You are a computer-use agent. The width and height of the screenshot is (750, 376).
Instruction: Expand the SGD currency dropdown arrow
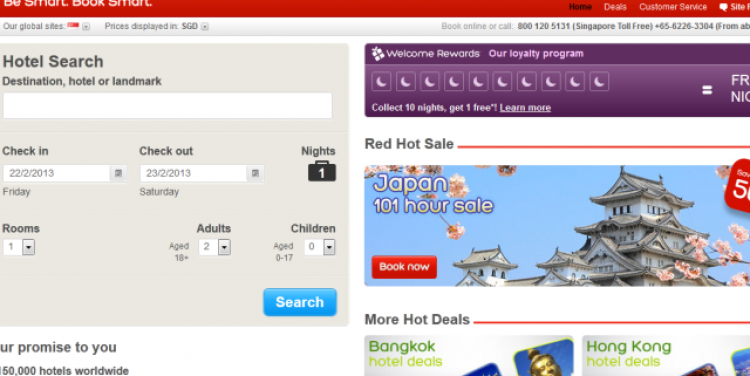tap(205, 26)
